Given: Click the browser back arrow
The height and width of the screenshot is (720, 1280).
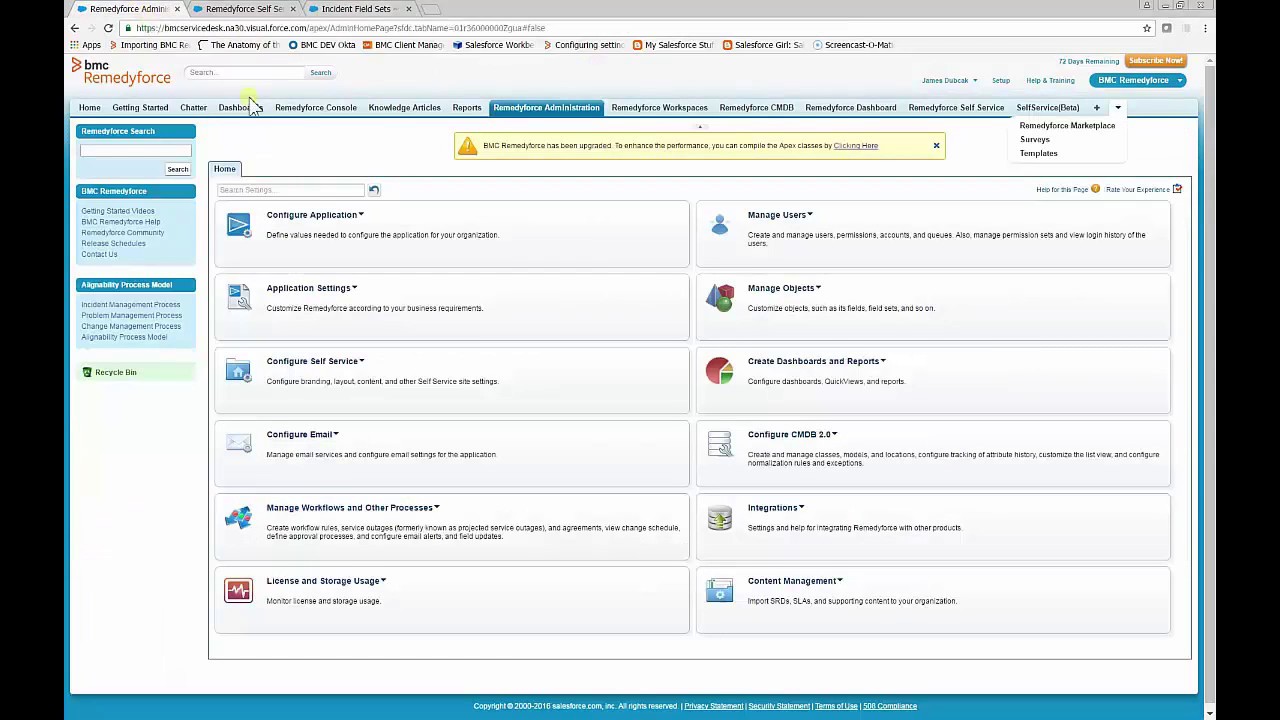Looking at the screenshot, I should click(75, 28).
